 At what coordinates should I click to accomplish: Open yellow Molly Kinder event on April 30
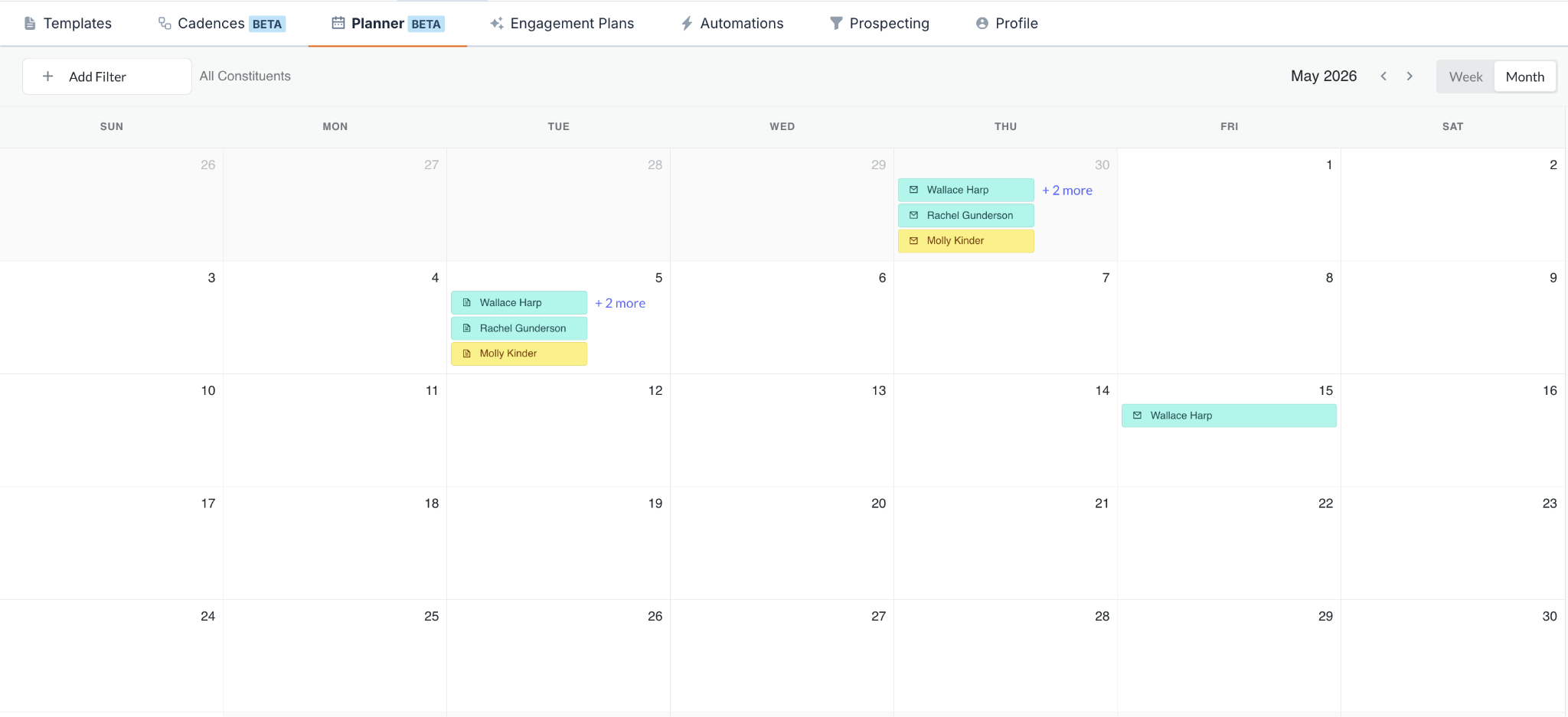pyautogui.click(x=966, y=241)
